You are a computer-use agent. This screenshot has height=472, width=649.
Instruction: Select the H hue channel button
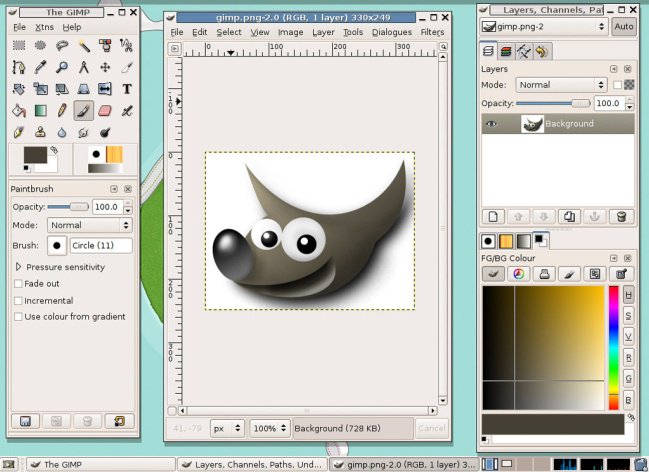628,295
